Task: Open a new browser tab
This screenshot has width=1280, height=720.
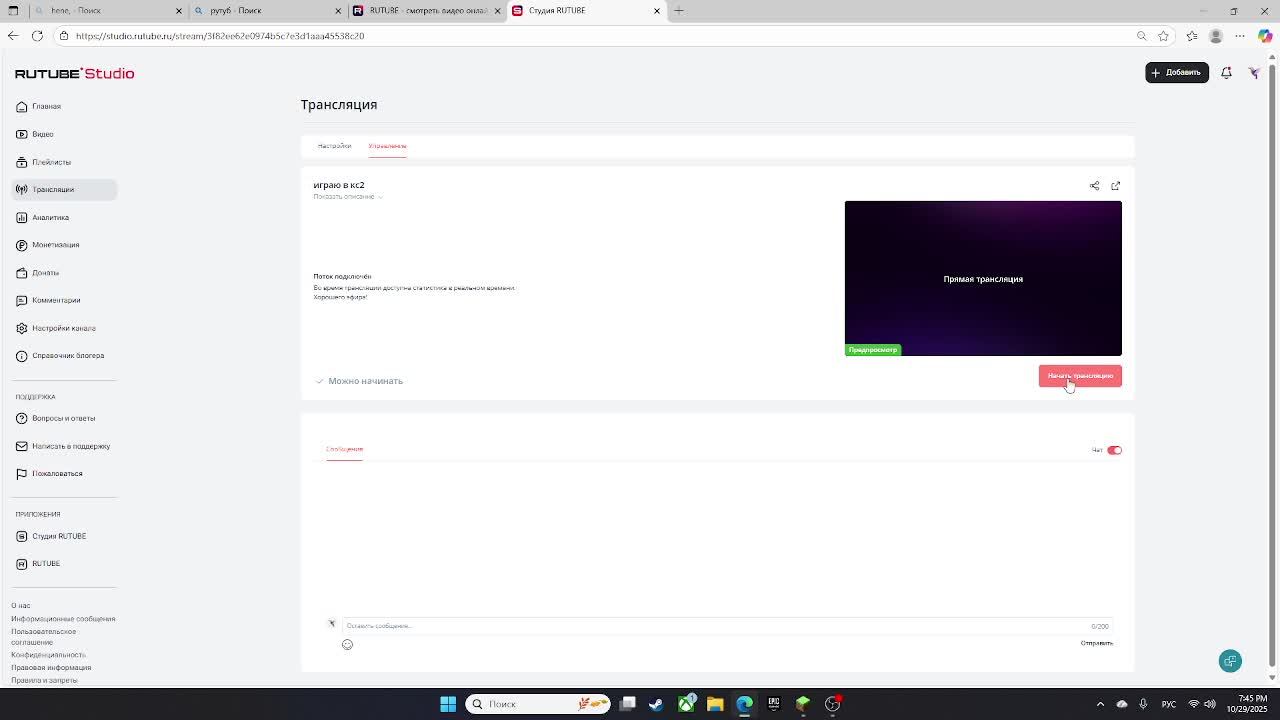Action: (679, 10)
